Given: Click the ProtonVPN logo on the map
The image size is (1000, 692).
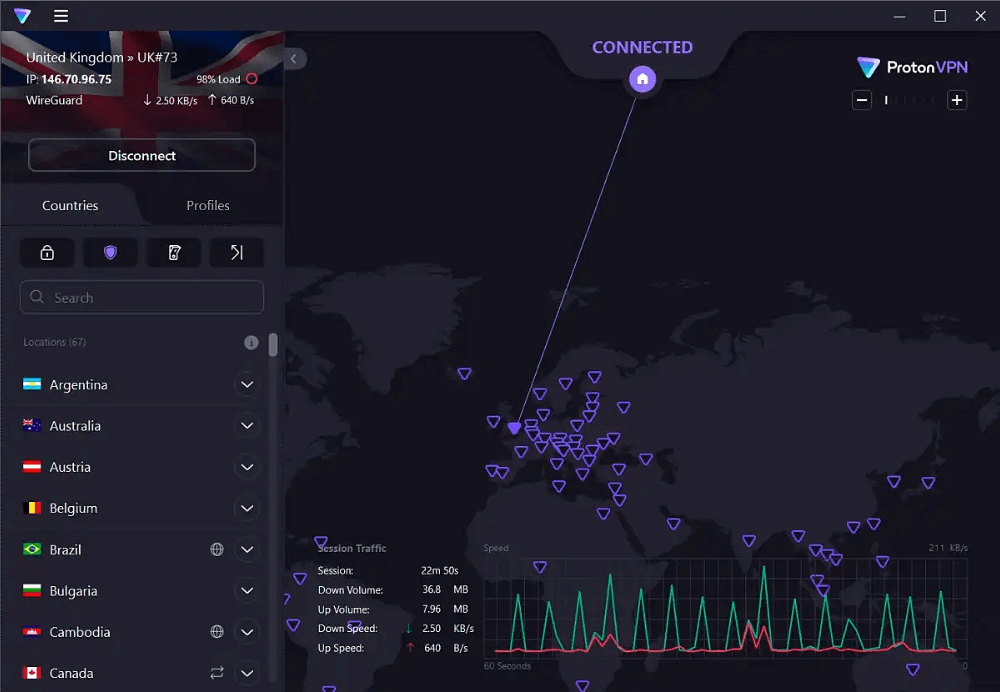Looking at the screenshot, I should 912,67.
